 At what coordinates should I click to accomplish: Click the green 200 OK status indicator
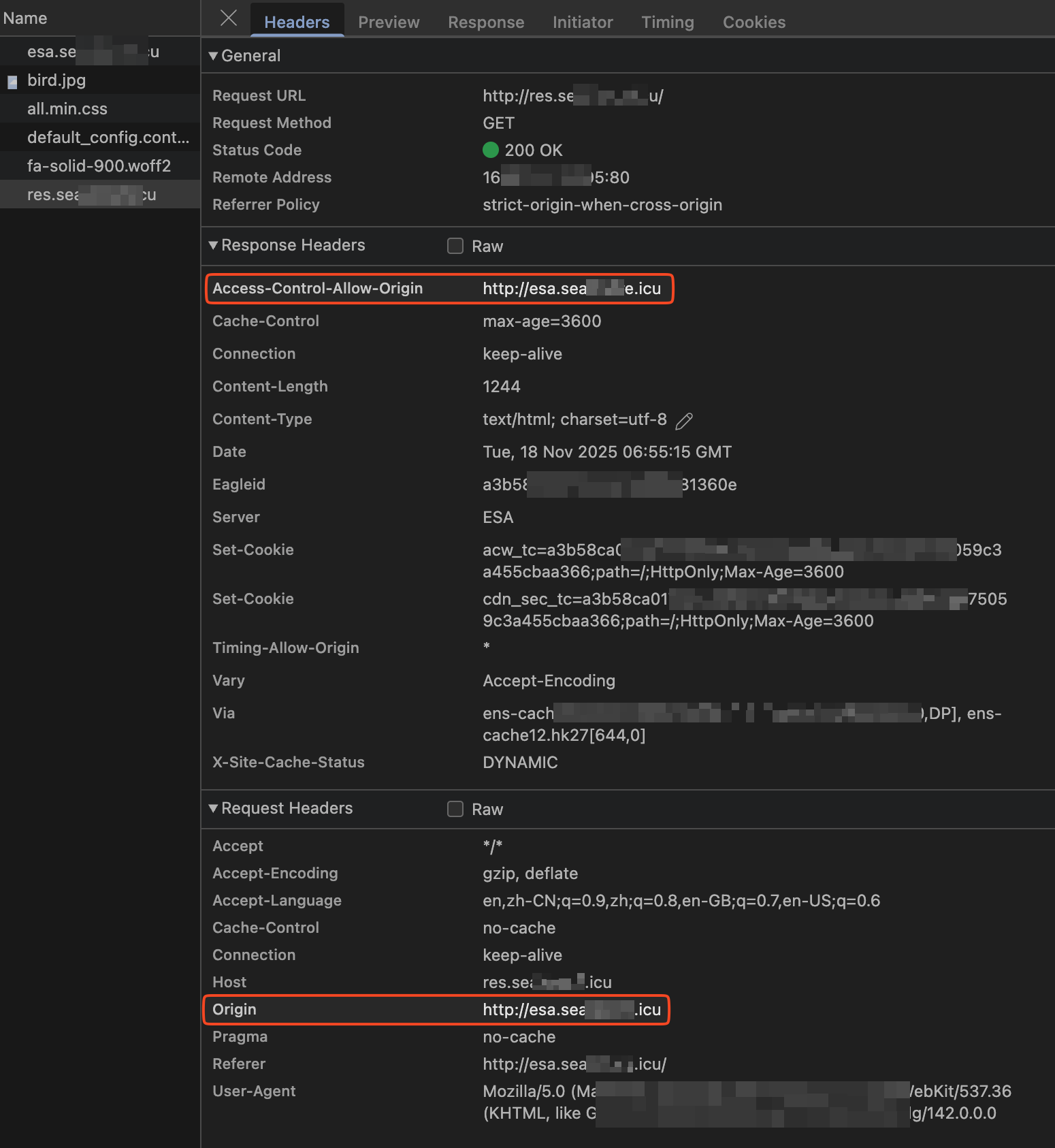point(490,150)
